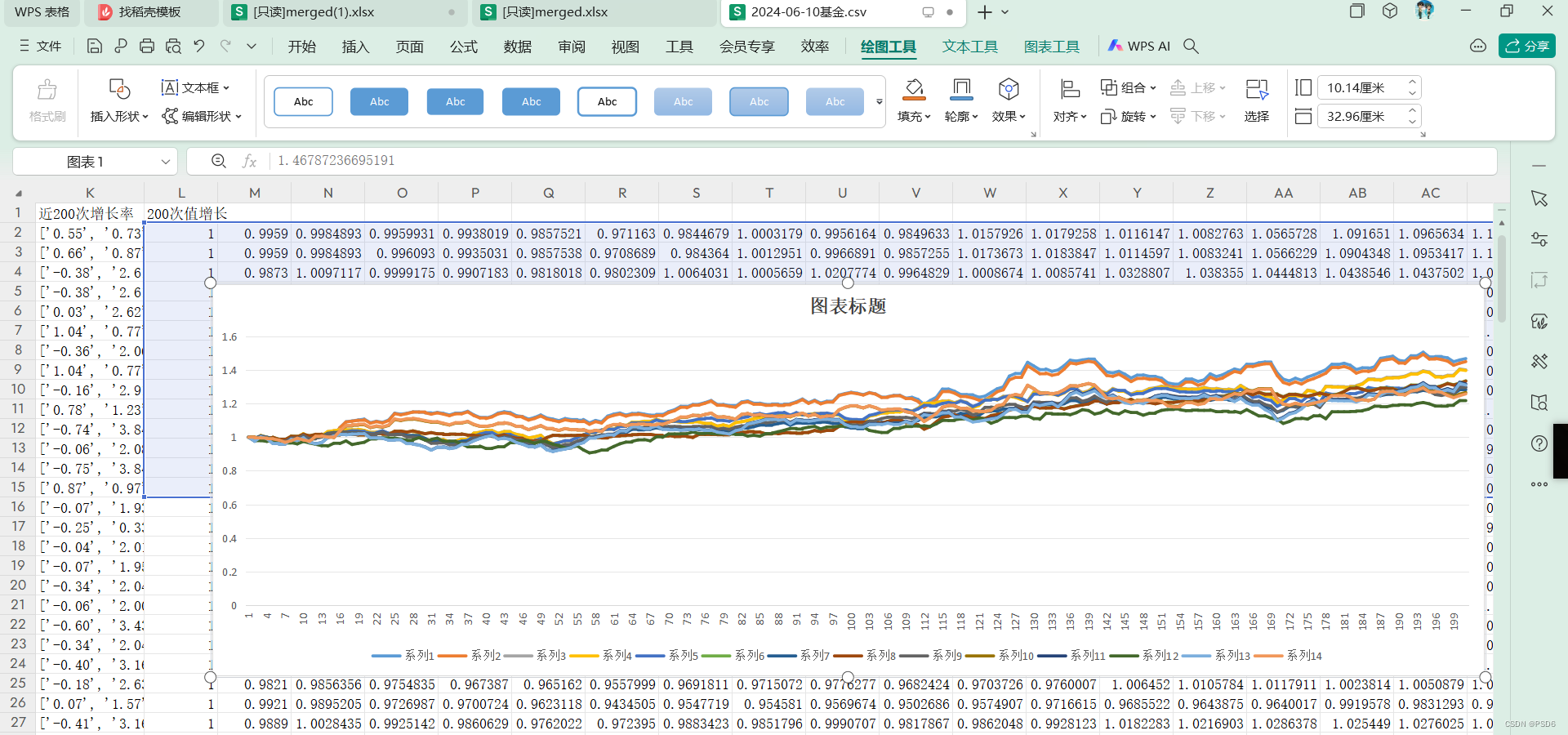
Task: Open the name box dropdown showing 图表1
Action: click(x=166, y=162)
